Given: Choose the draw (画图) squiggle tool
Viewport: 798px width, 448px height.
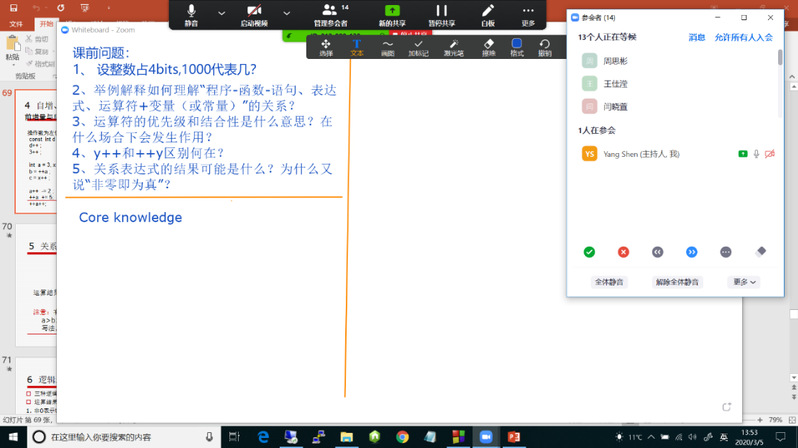Looking at the screenshot, I should coord(388,46).
